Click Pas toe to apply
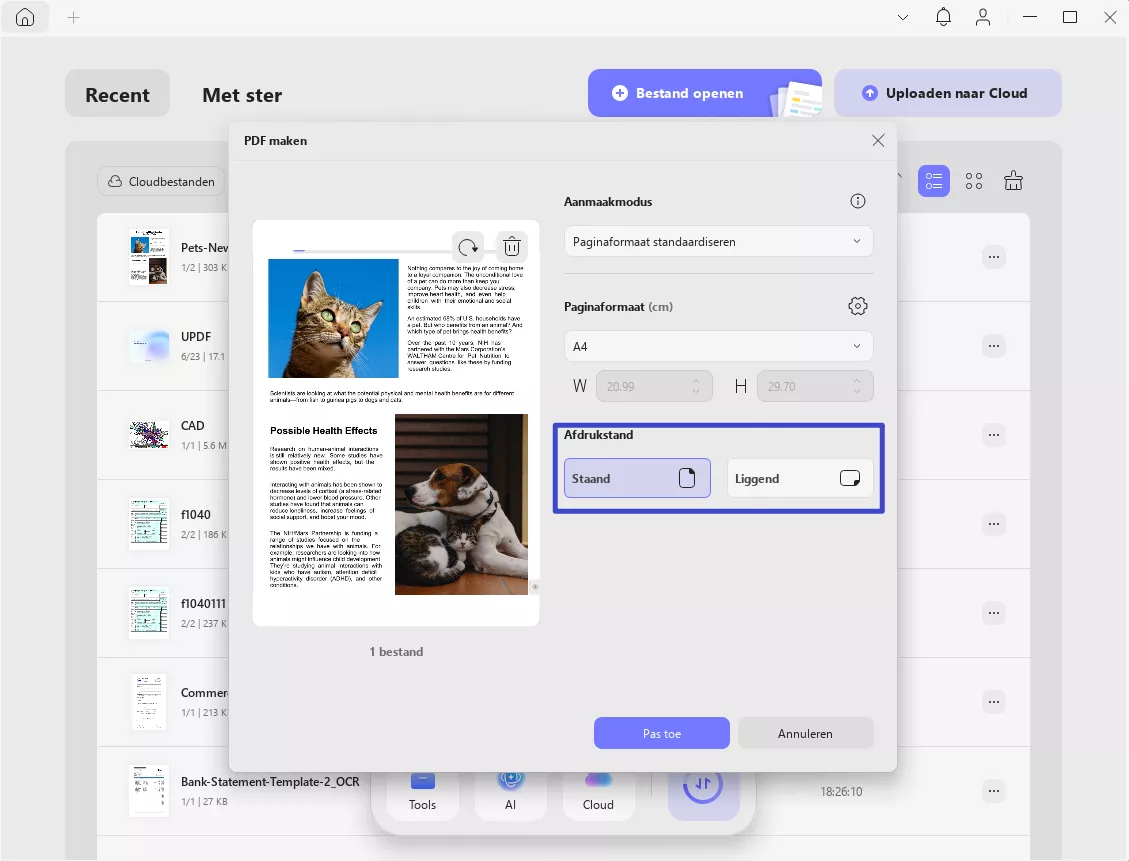This screenshot has height=861, width=1129. pyautogui.click(x=662, y=733)
